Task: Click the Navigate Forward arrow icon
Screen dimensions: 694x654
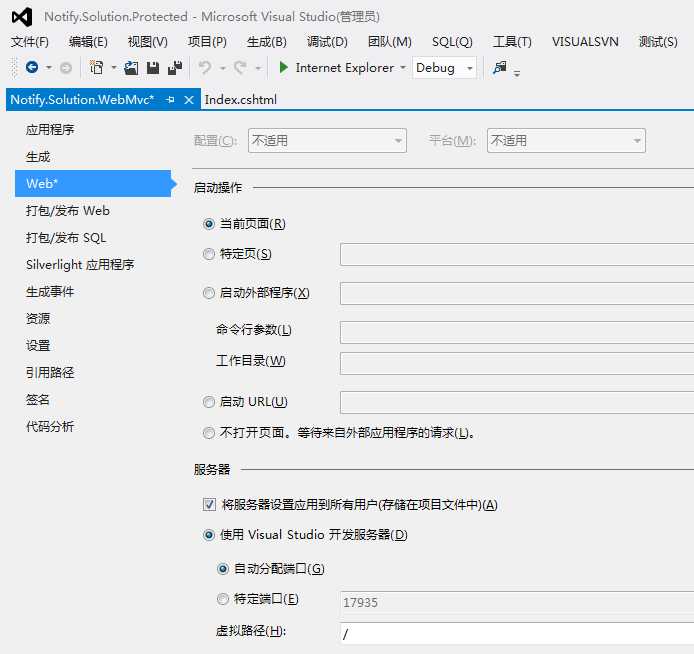Action: (x=66, y=68)
